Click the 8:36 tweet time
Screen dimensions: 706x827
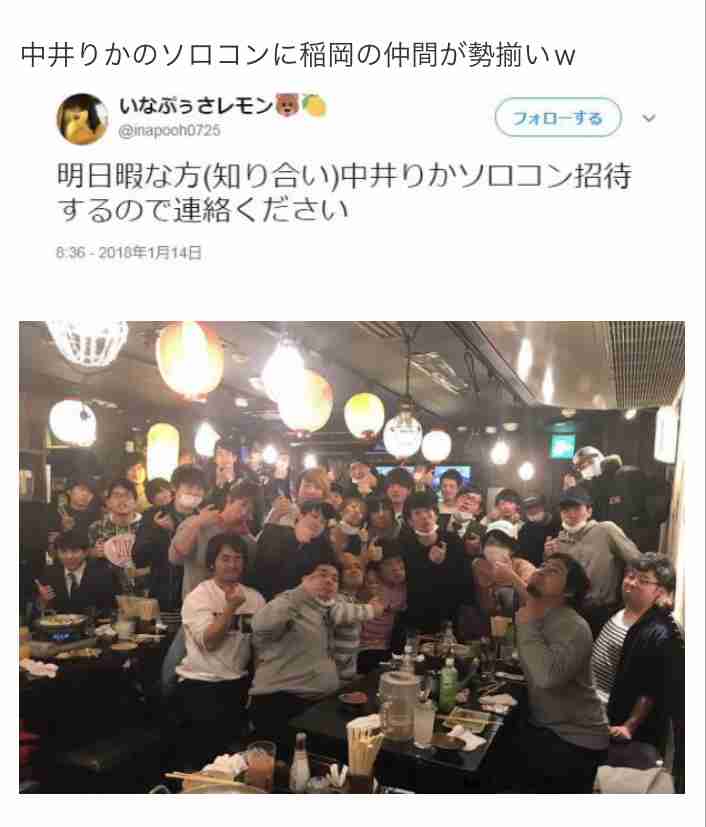pyautogui.click(x=71, y=253)
